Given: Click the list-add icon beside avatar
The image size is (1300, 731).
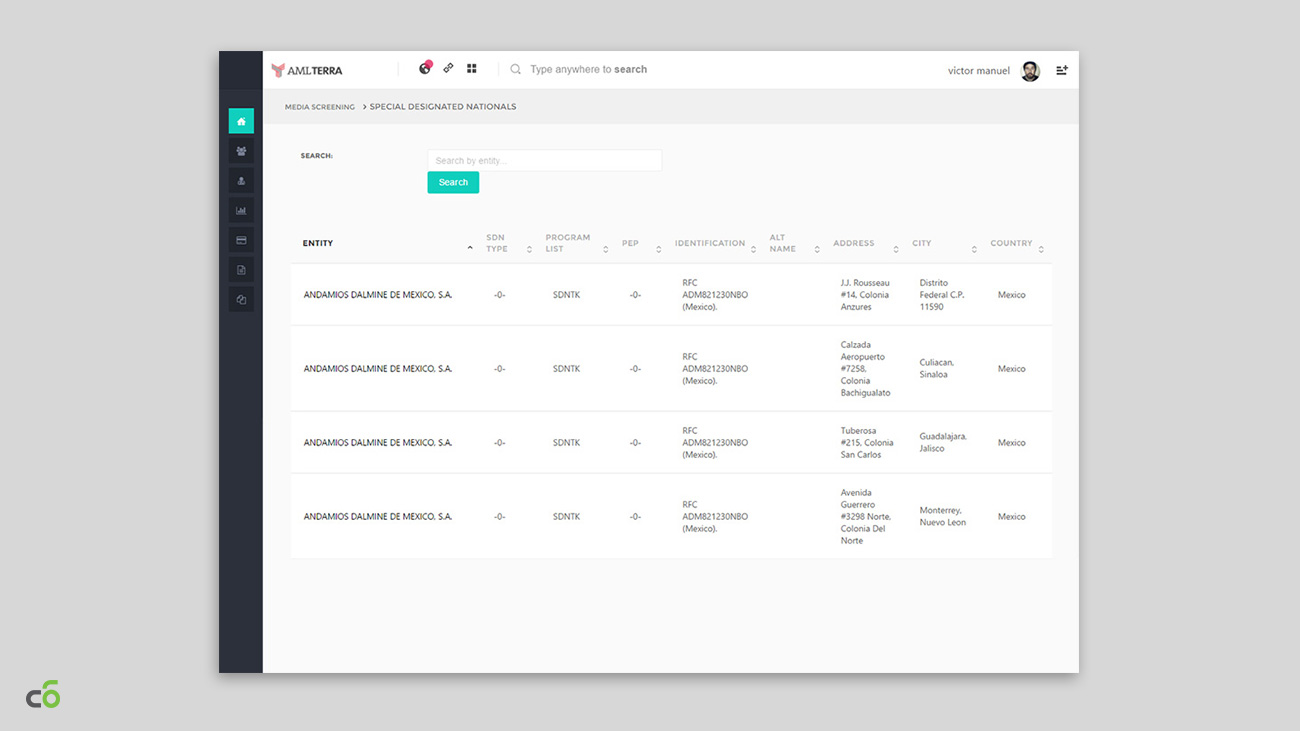Looking at the screenshot, I should 1062,70.
